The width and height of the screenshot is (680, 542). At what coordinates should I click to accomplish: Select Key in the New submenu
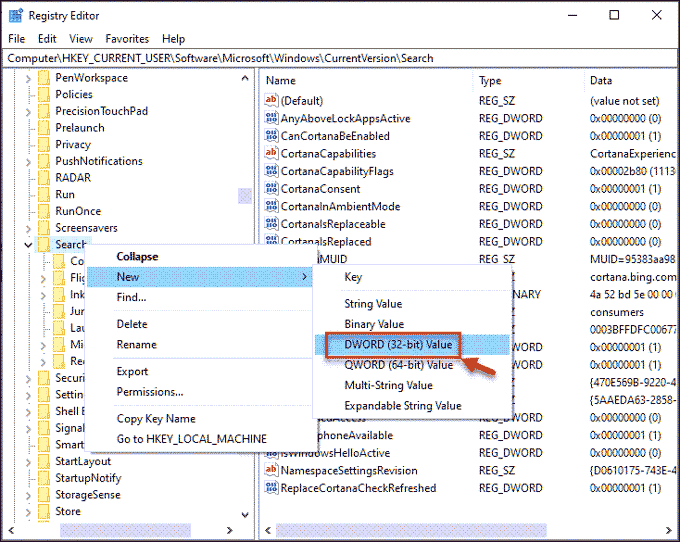pyautogui.click(x=412, y=277)
